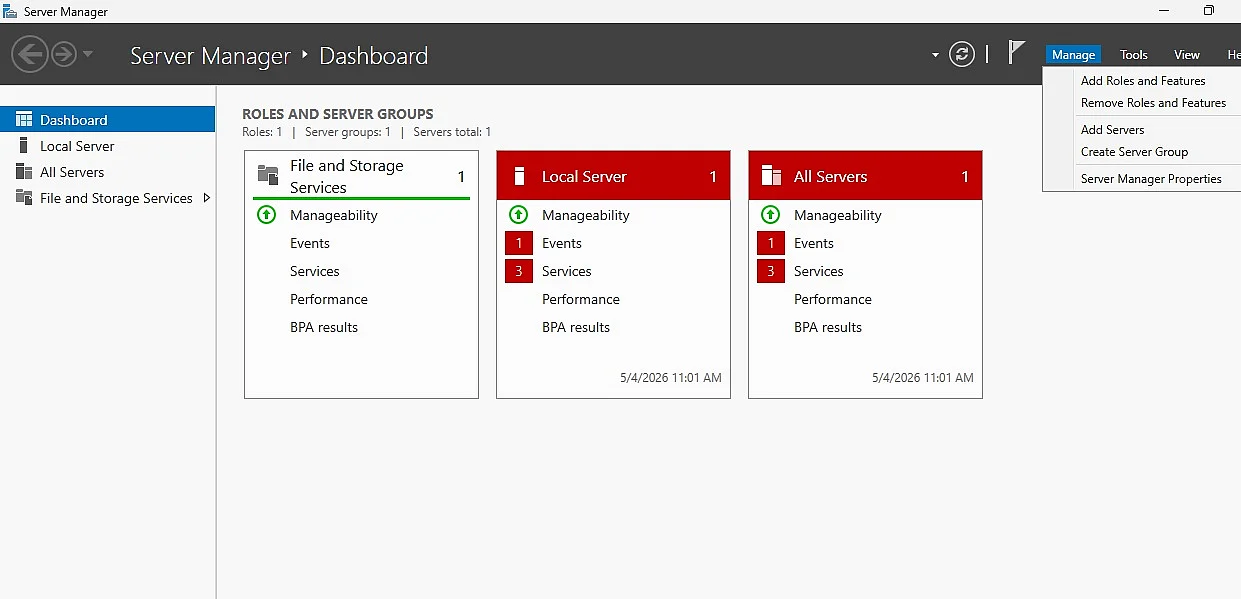This screenshot has height=599, width=1241.
Task: Open Performance in All Servers tile
Action: (833, 299)
